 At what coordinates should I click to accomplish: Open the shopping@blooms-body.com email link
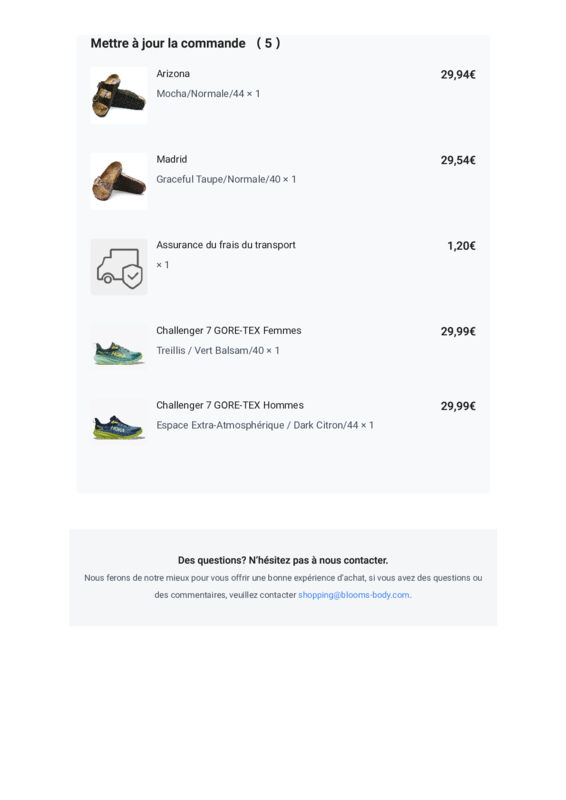pyautogui.click(x=354, y=595)
